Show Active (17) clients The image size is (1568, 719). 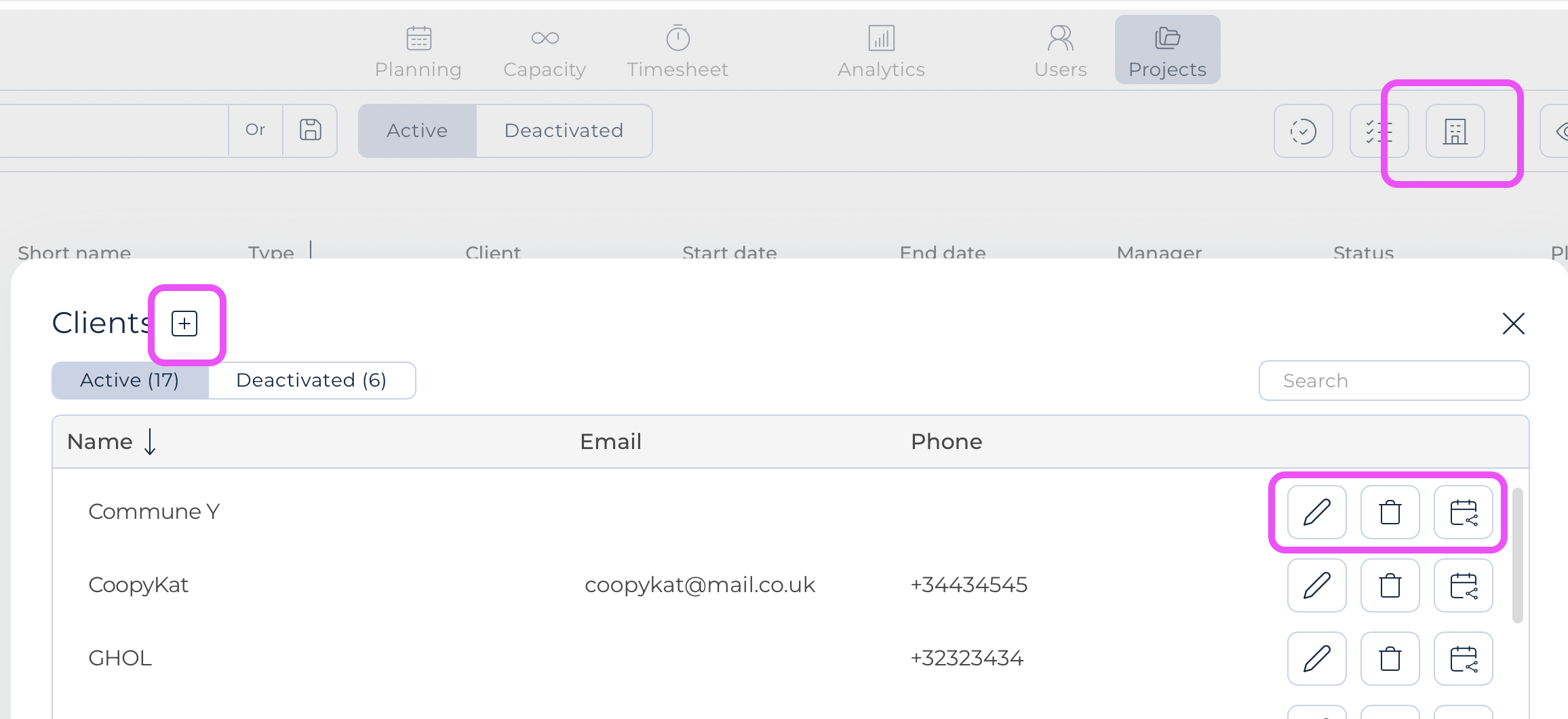130,381
